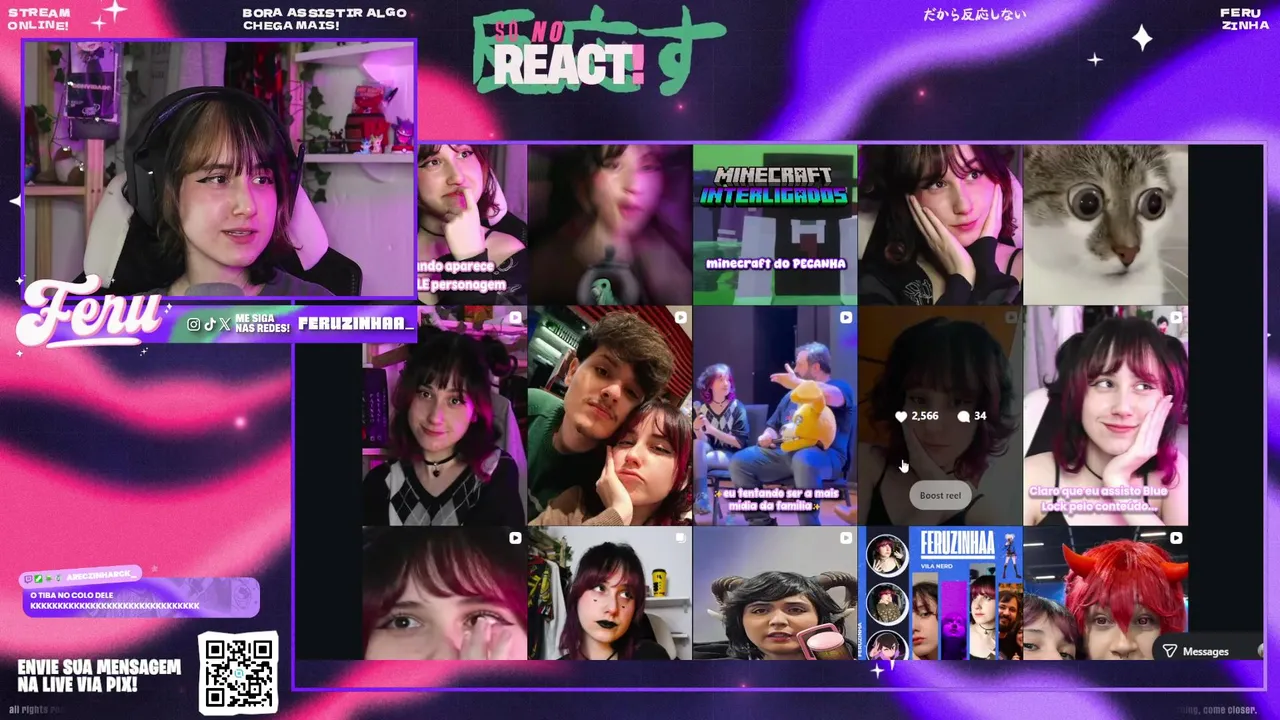The width and height of the screenshot is (1280, 720).
Task: Click reel icon on red-haired devil horns post
Action: [x=1176, y=538]
